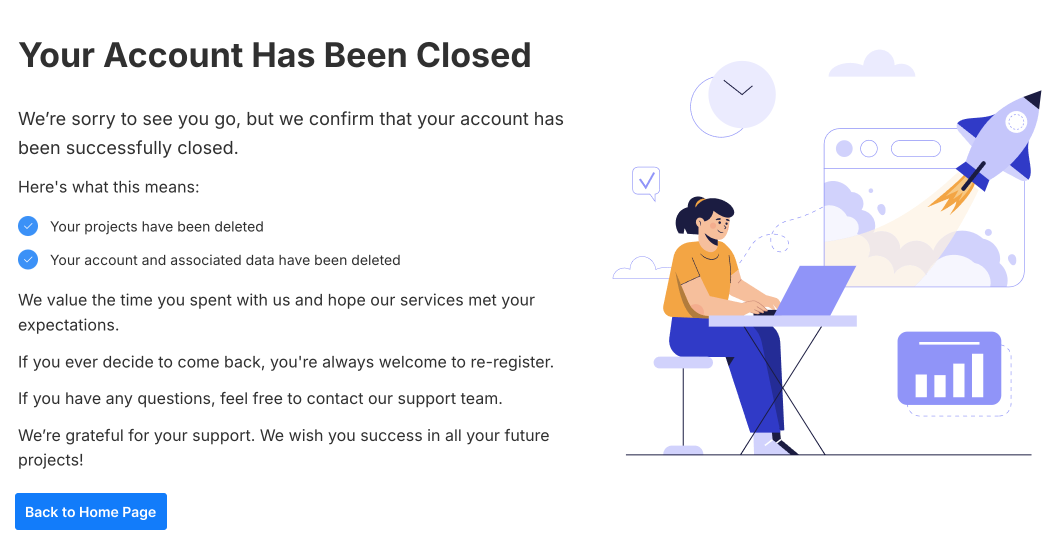Click the checkmark speech bubble icon
The width and height of the screenshot is (1061, 552).
point(646,181)
